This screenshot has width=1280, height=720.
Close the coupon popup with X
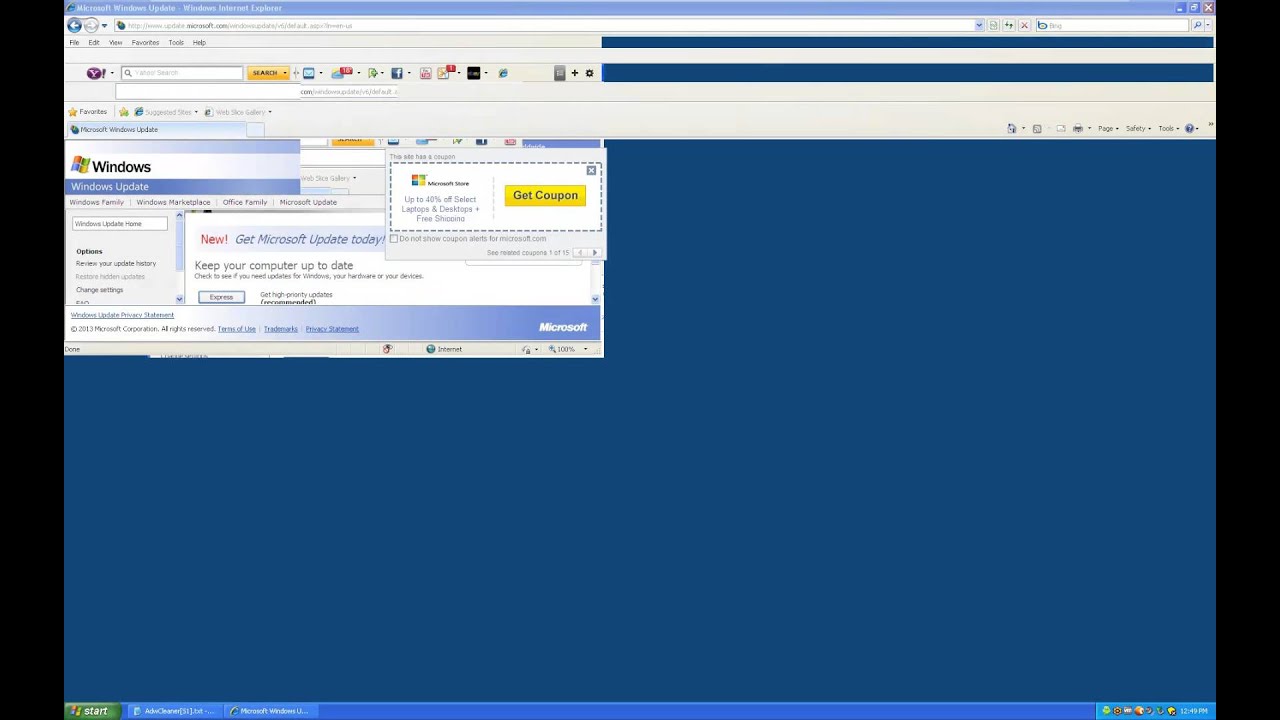591,171
